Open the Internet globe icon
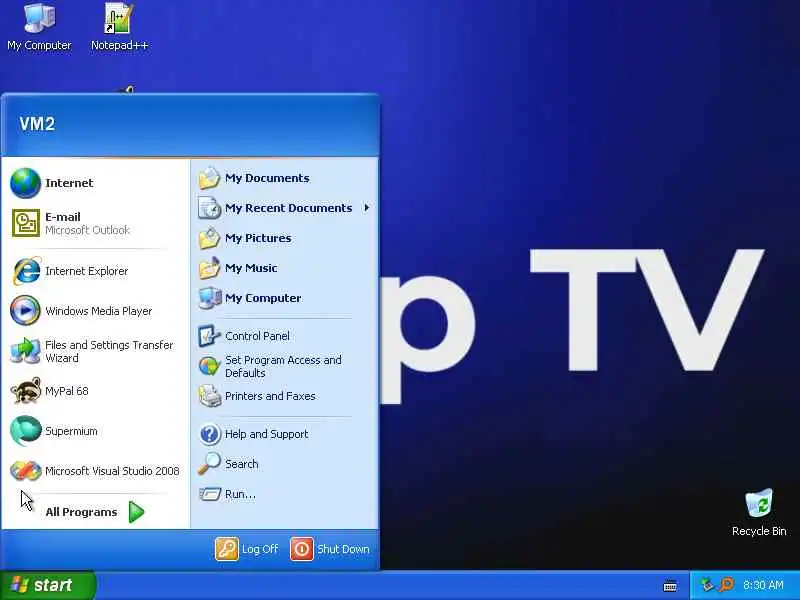Screen dimensions: 800x600 click(x=26, y=183)
